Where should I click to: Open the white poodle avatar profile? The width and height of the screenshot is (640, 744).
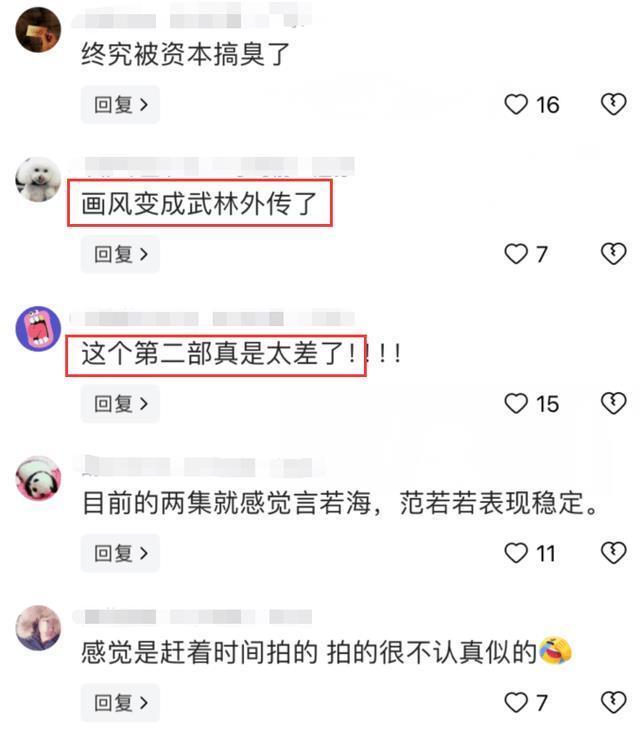point(38,179)
